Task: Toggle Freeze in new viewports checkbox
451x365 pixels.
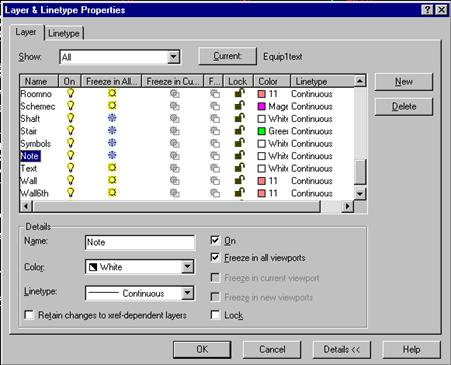Action: pyautogui.click(x=215, y=297)
